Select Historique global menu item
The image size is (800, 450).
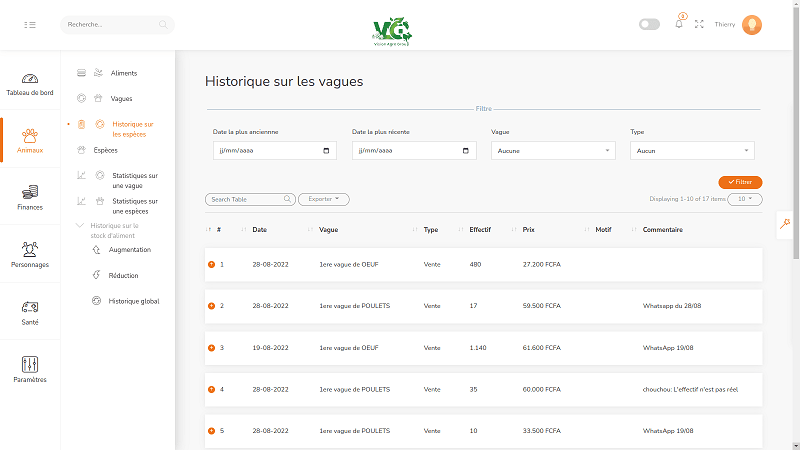pyautogui.click(x=133, y=300)
